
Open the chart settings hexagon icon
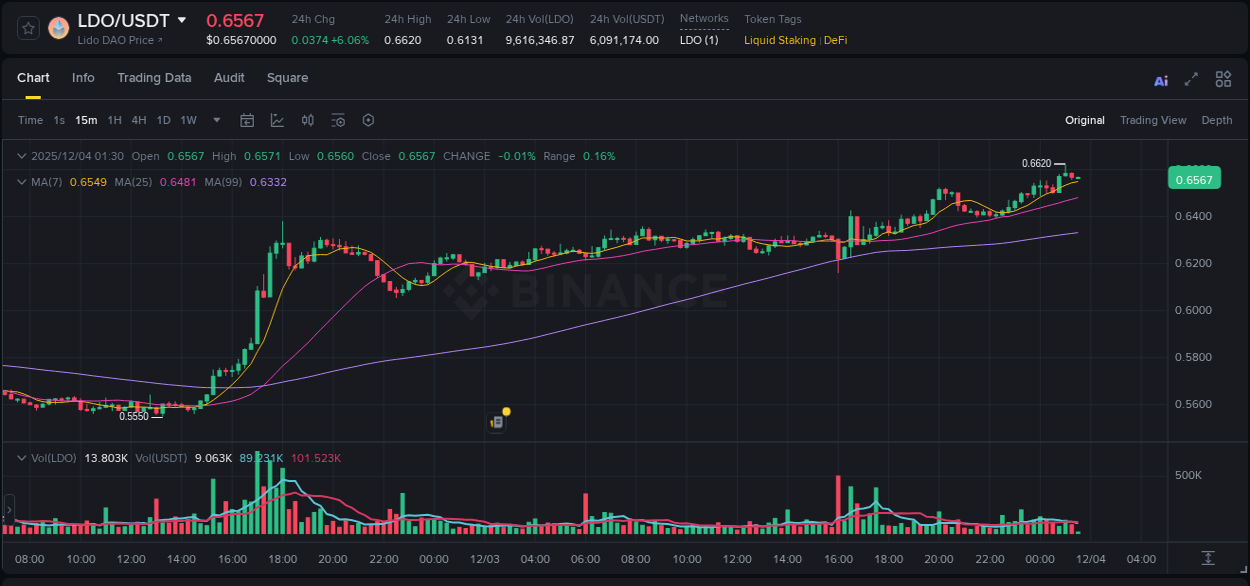368,120
